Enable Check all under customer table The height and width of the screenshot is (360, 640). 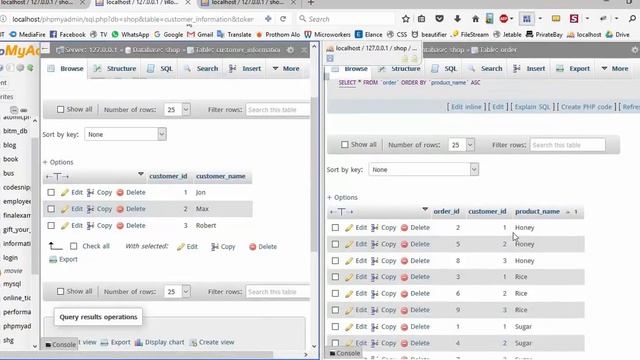(x=73, y=246)
